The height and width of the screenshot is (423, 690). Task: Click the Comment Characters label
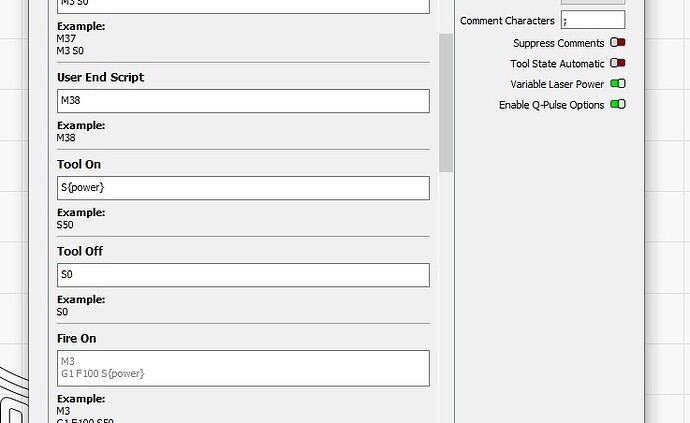tap(507, 21)
